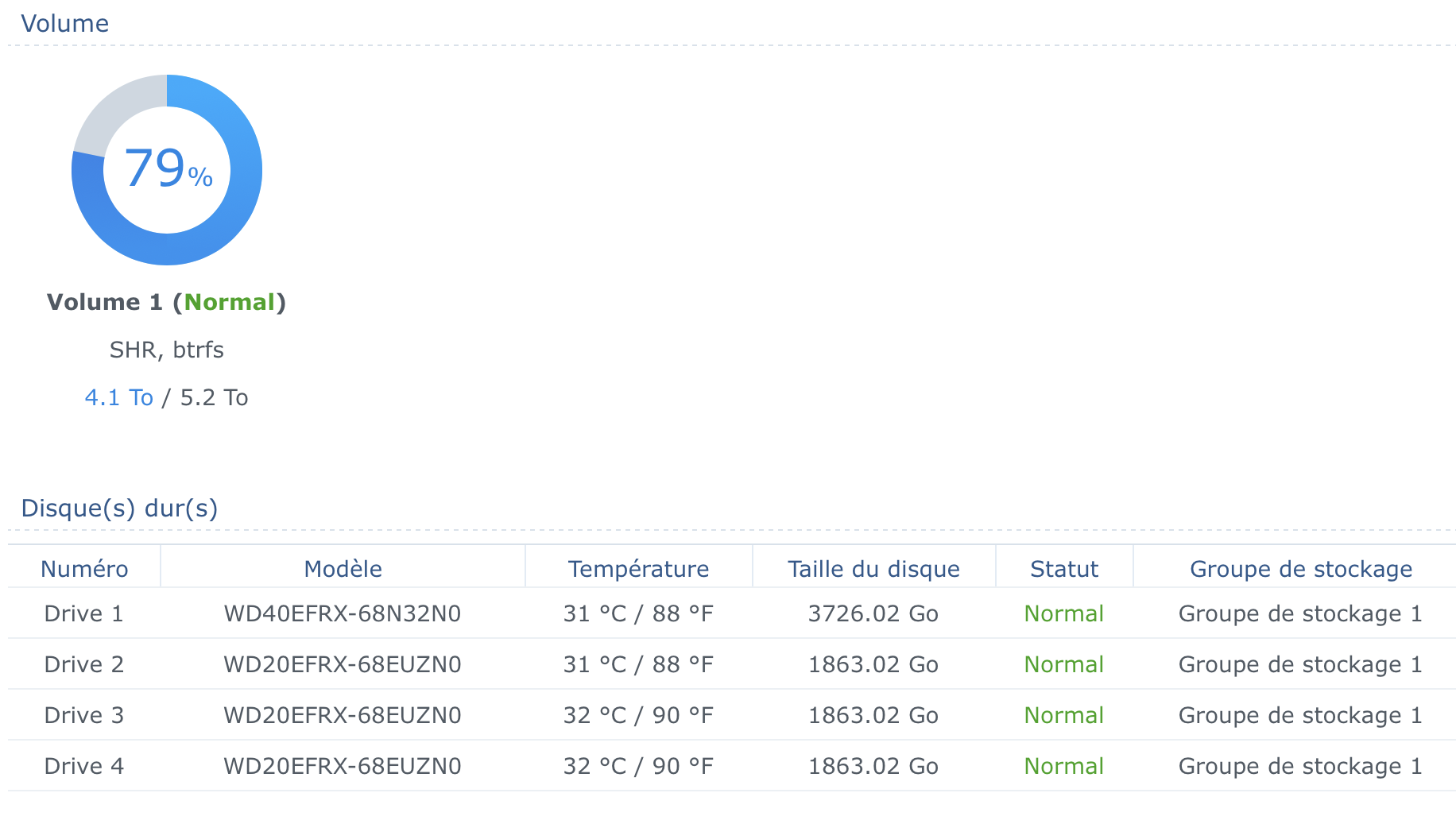Sort by the Statut column header

(x=1064, y=569)
